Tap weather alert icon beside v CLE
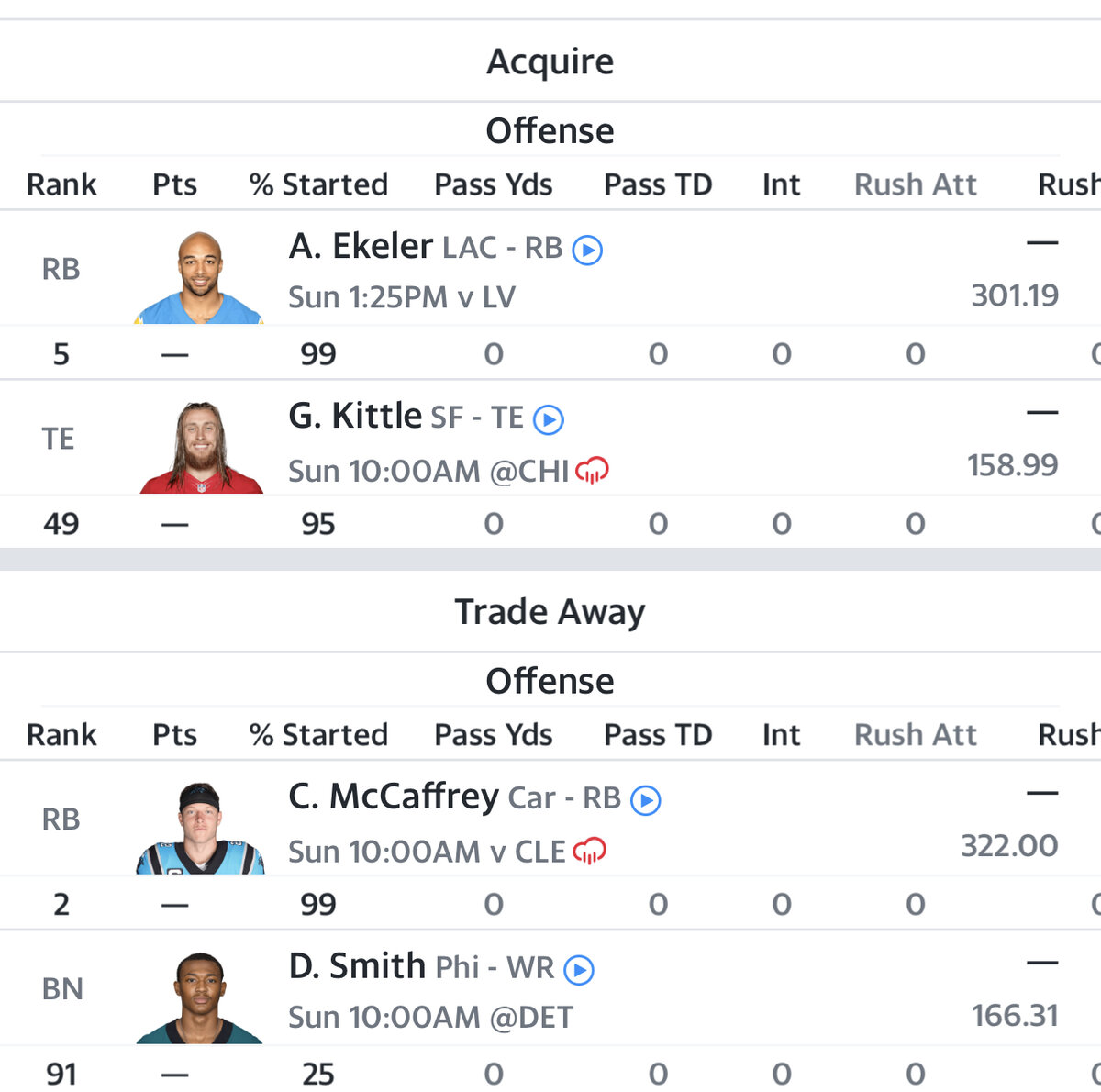The image size is (1101, 1092). coord(589,852)
